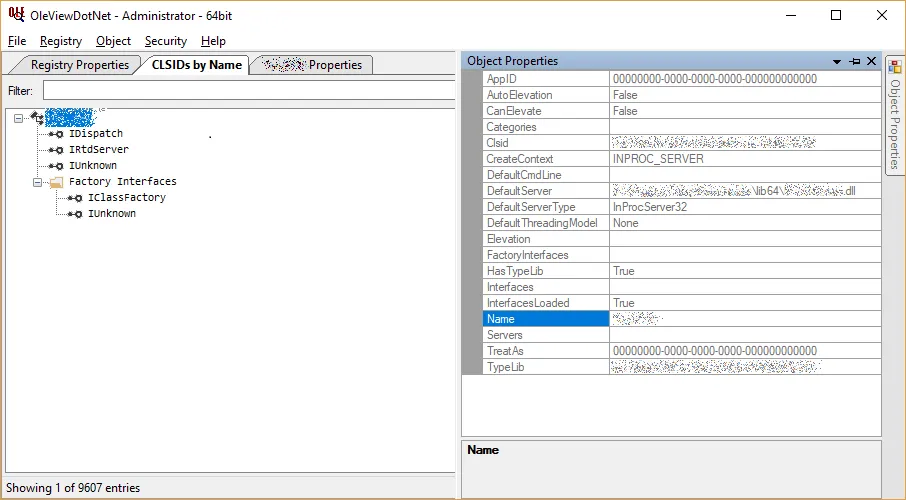Toggle auto-hide pin on Object Properties

855,61
